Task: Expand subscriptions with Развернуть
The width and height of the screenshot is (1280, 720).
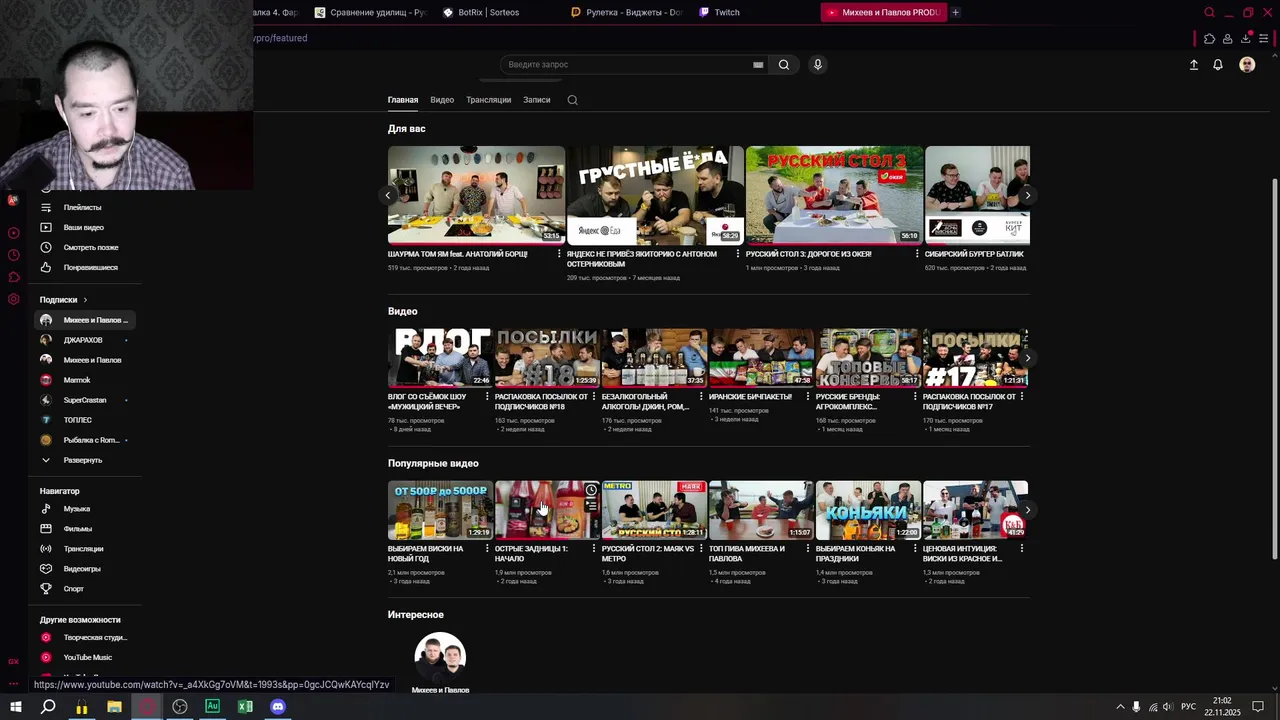Action: pos(82,460)
